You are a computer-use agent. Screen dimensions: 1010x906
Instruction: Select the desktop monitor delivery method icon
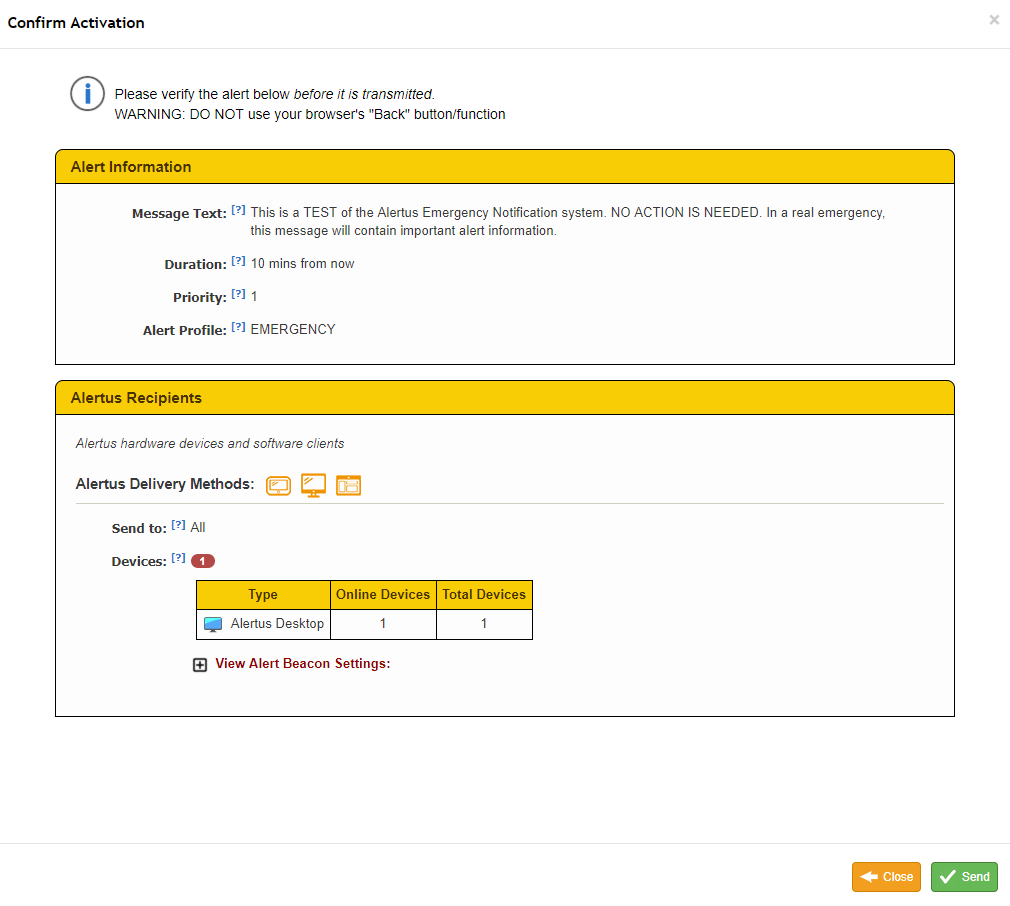tap(314, 485)
